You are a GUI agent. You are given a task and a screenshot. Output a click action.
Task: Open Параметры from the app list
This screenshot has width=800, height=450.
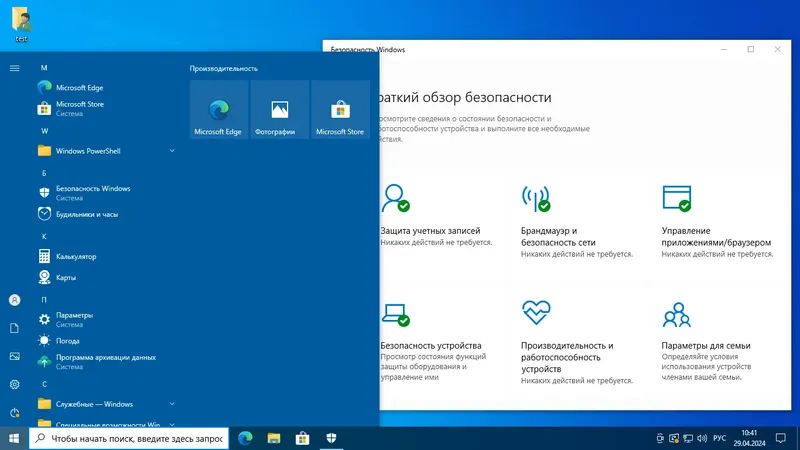tap(106, 319)
